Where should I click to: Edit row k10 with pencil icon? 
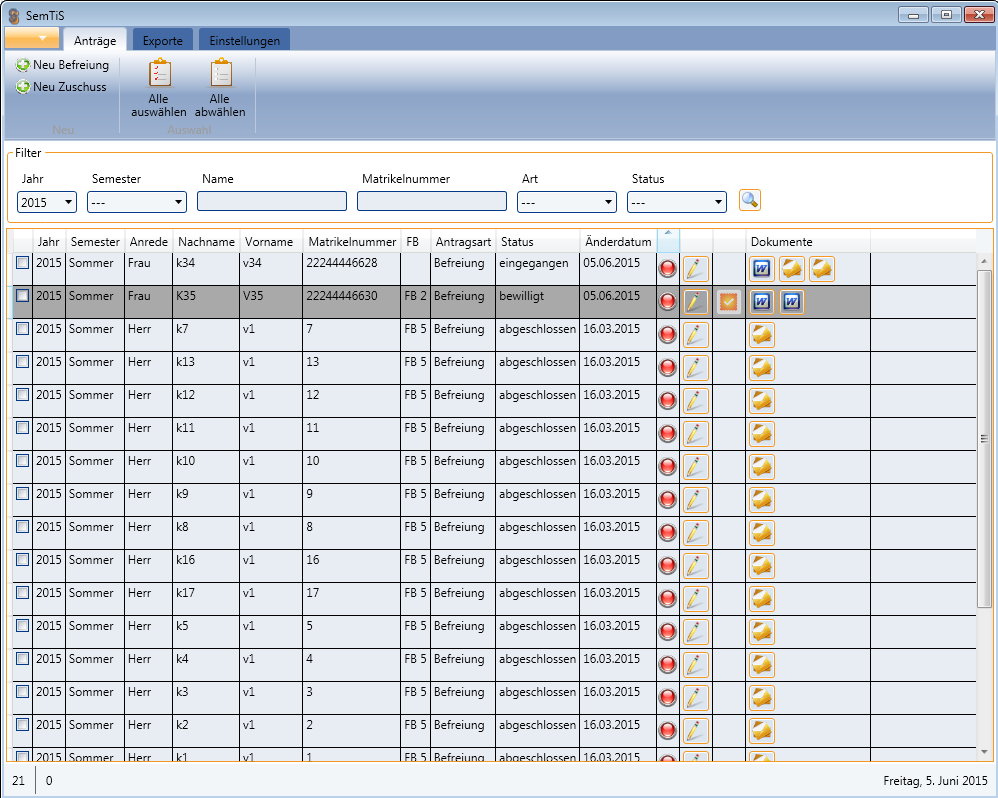[x=696, y=467]
